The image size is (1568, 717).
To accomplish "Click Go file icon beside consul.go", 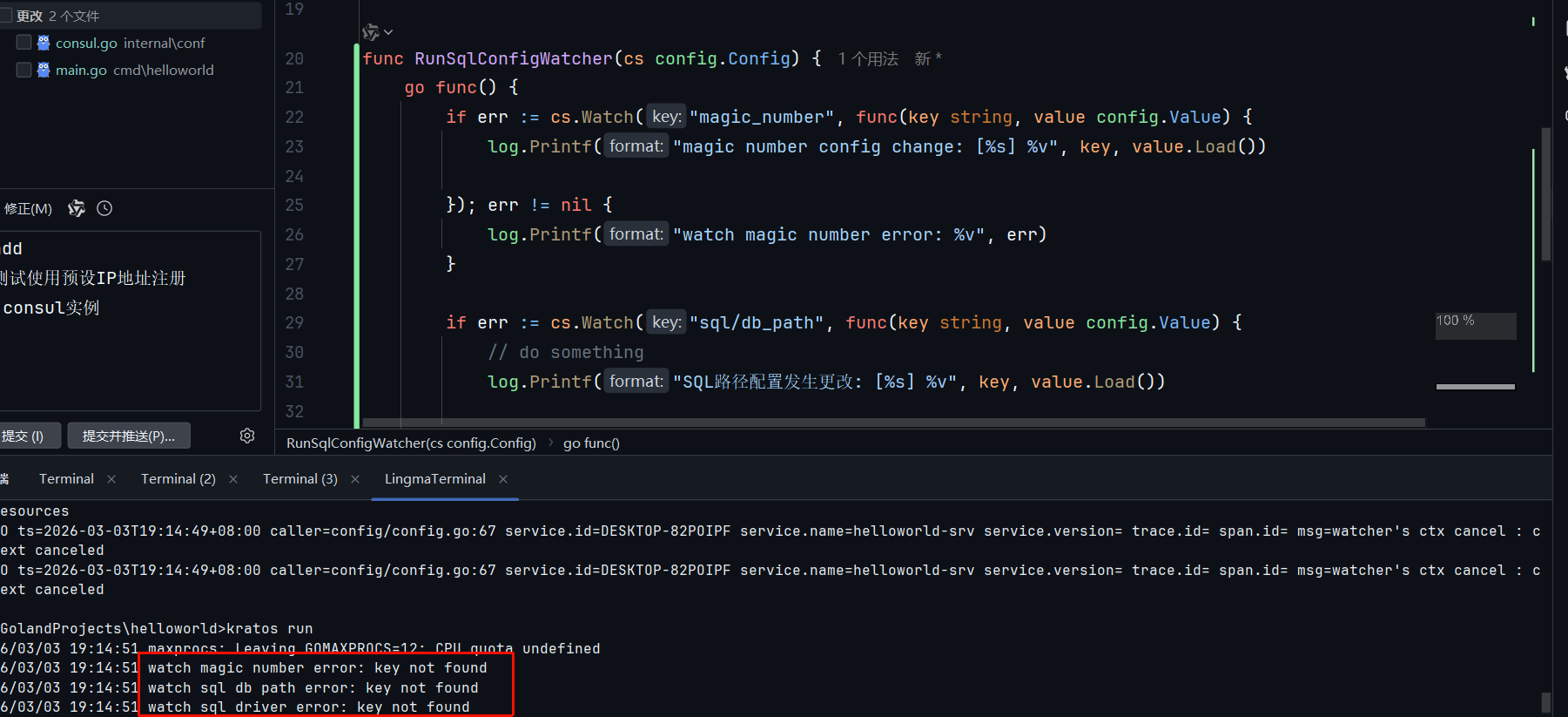I will (44, 43).
